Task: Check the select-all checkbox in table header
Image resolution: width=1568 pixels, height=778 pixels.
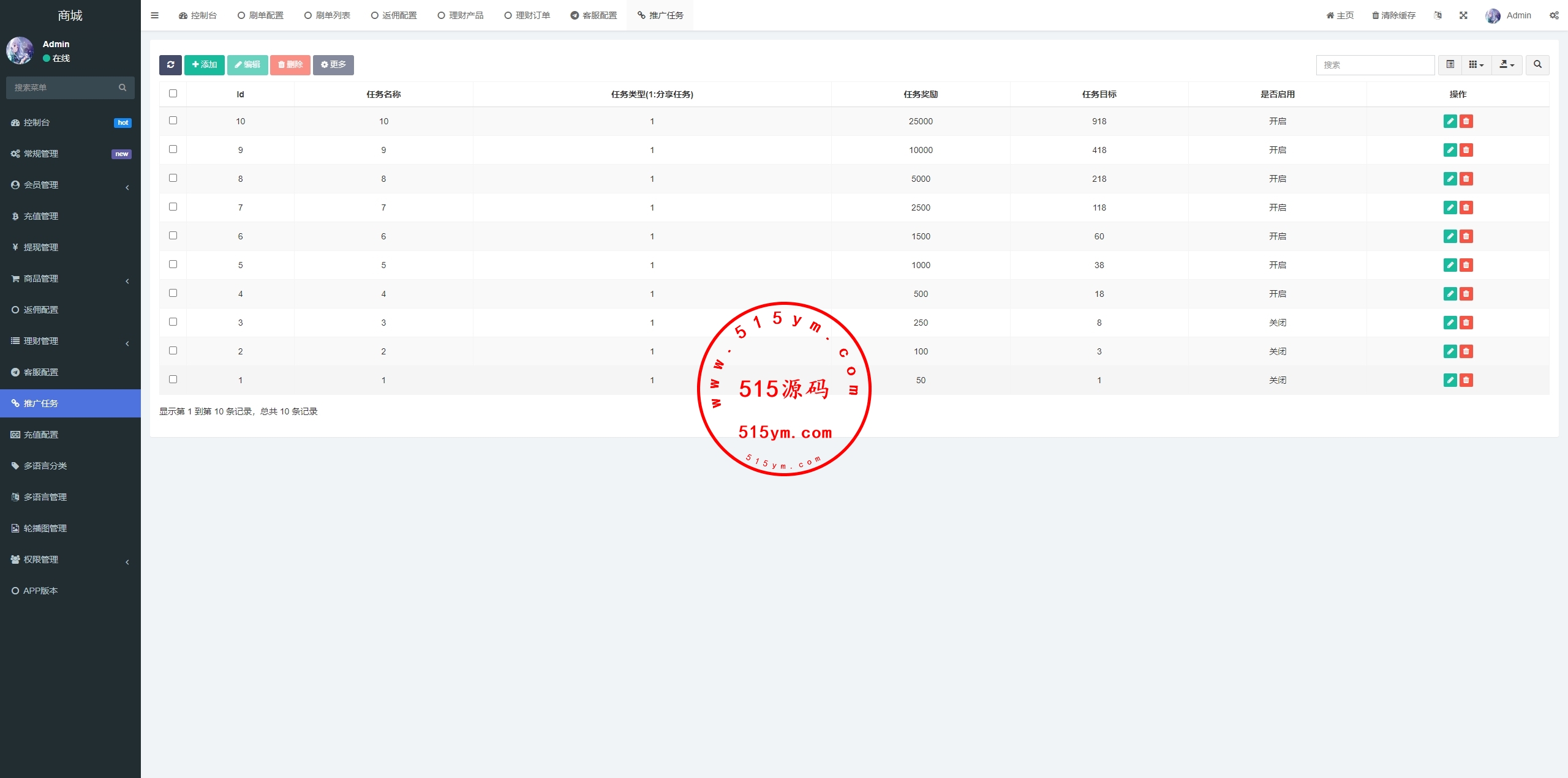Action: (173, 94)
